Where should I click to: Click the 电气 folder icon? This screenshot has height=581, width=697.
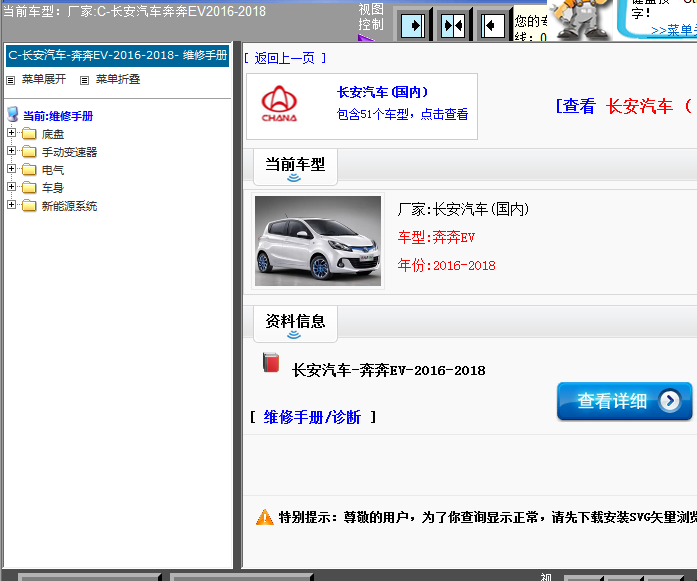click(29, 169)
